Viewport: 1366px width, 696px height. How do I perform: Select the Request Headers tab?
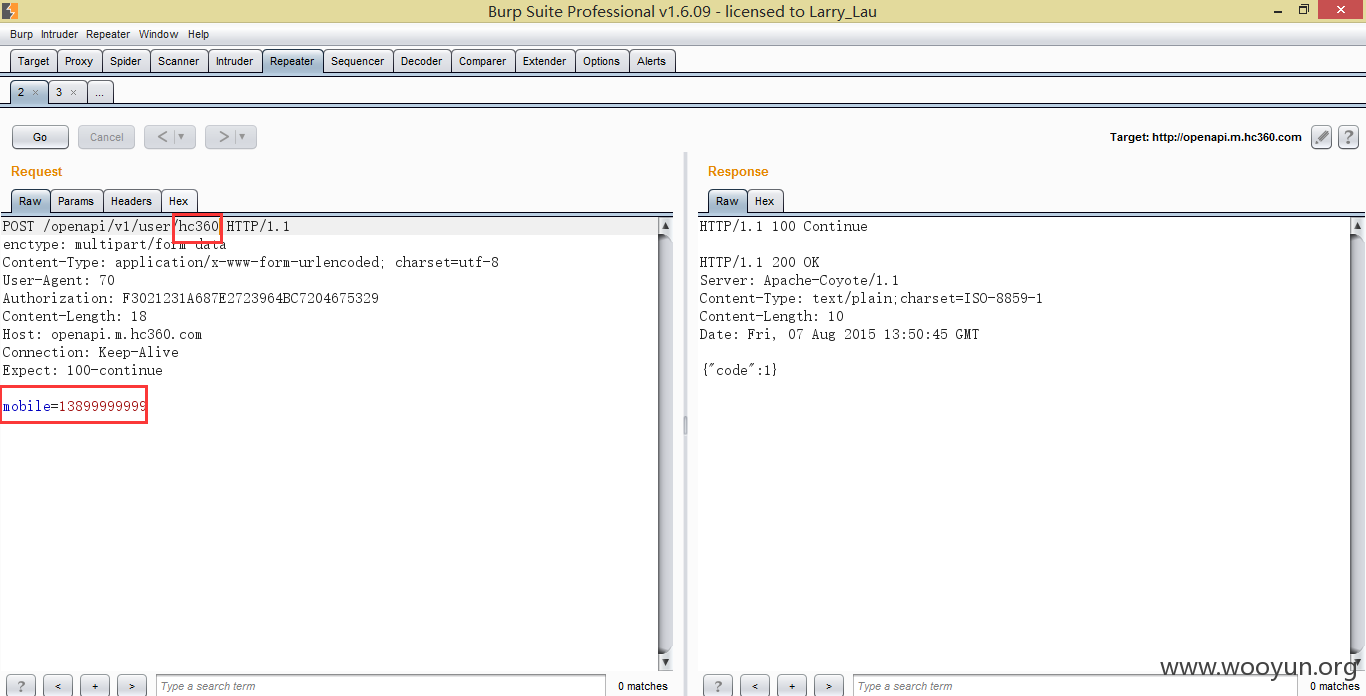[x=131, y=201]
